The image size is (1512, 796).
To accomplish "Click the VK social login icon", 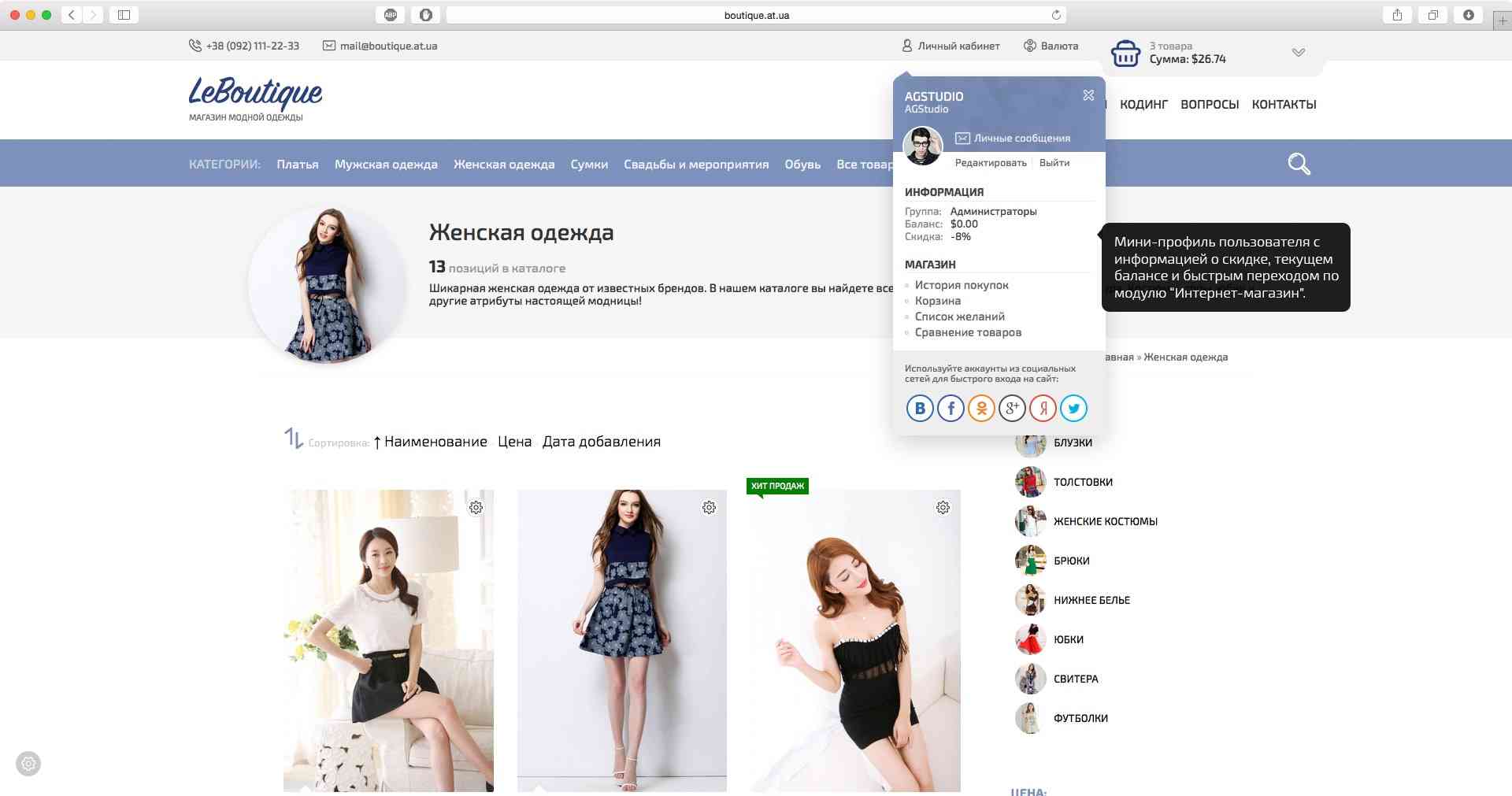I will [920, 408].
